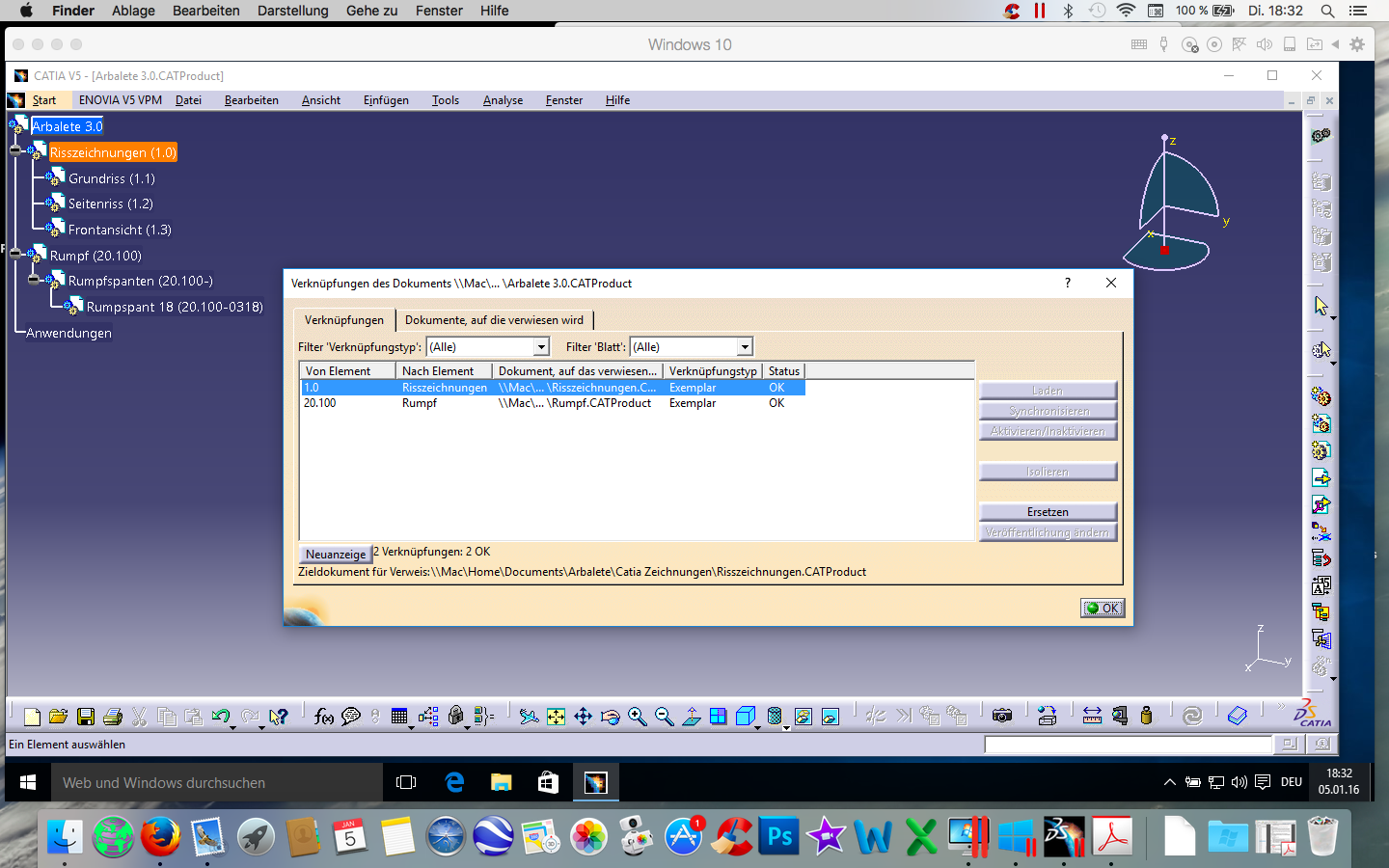Image resolution: width=1389 pixels, height=868 pixels.
Task: Select Grundriss (1.1) in tree
Action: coord(111,178)
